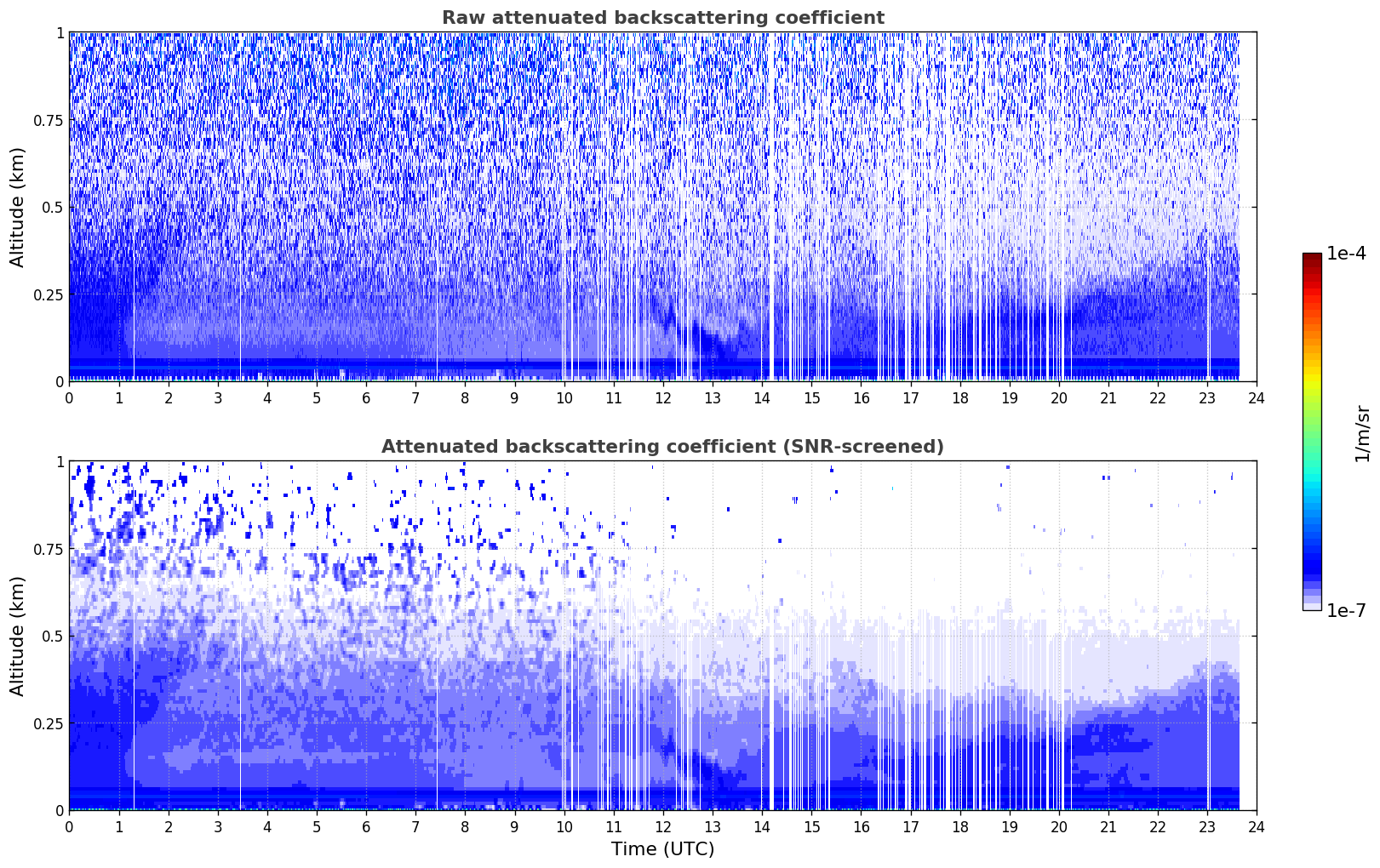Click the "0.75" altitude tick on the raw plot
Image resolution: width=1380 pixels, height=868 pixels.
[49, 120]
